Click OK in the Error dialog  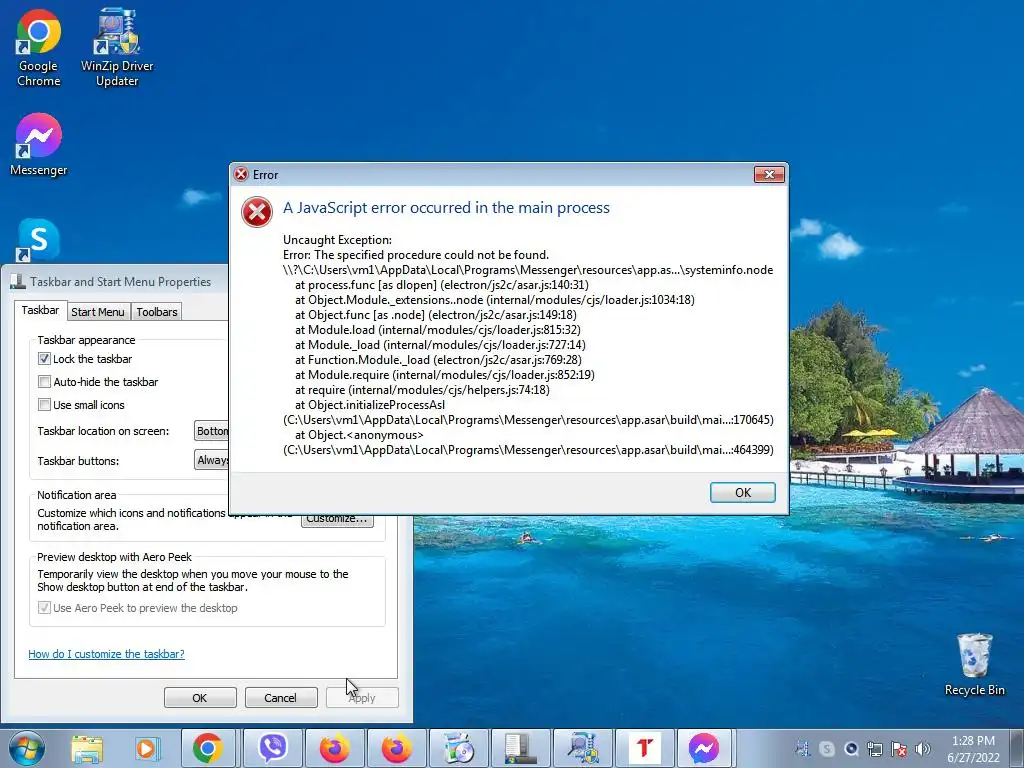pos(743,492)
